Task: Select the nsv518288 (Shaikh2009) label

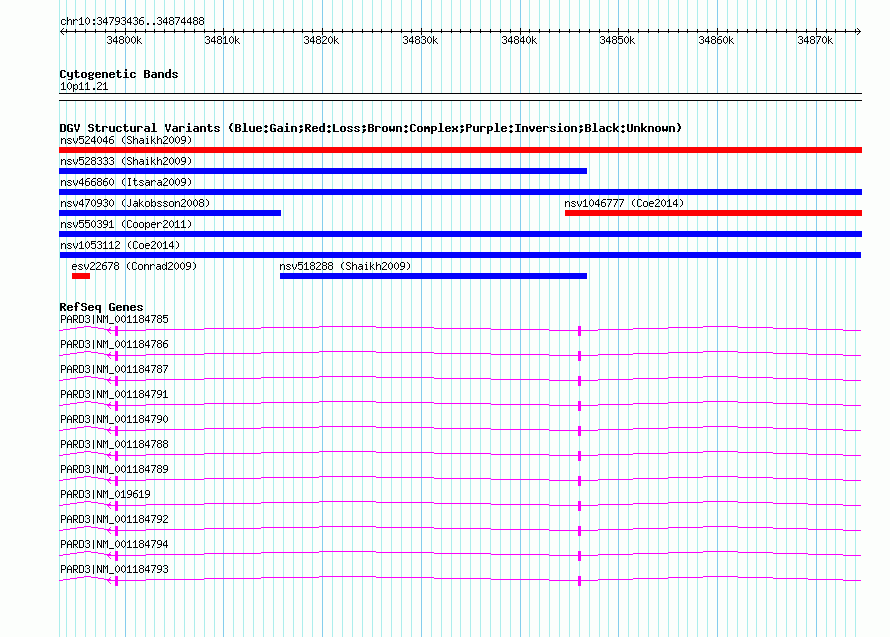Action: click(x=345, y=266)
